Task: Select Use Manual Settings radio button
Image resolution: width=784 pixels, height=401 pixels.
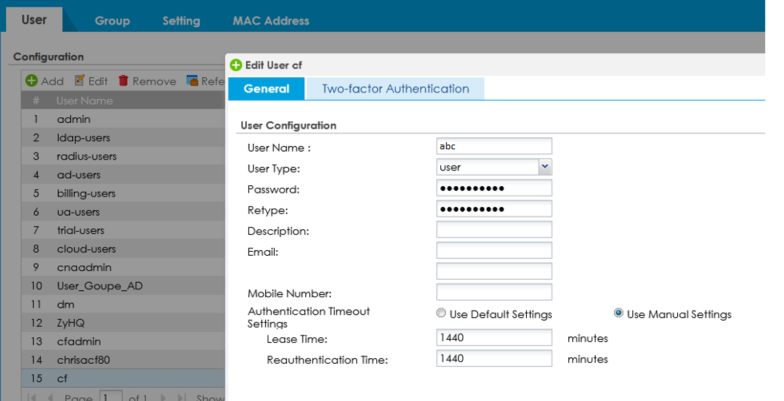Action: (x=619, y=314)
